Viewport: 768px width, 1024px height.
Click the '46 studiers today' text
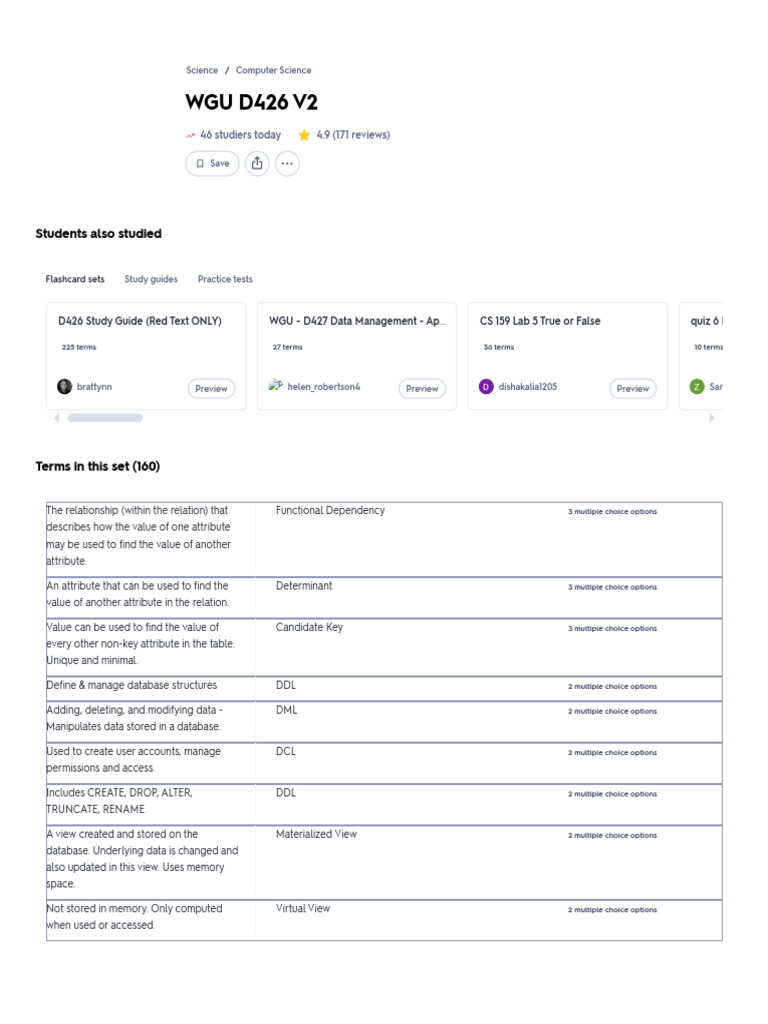[240, 135]
